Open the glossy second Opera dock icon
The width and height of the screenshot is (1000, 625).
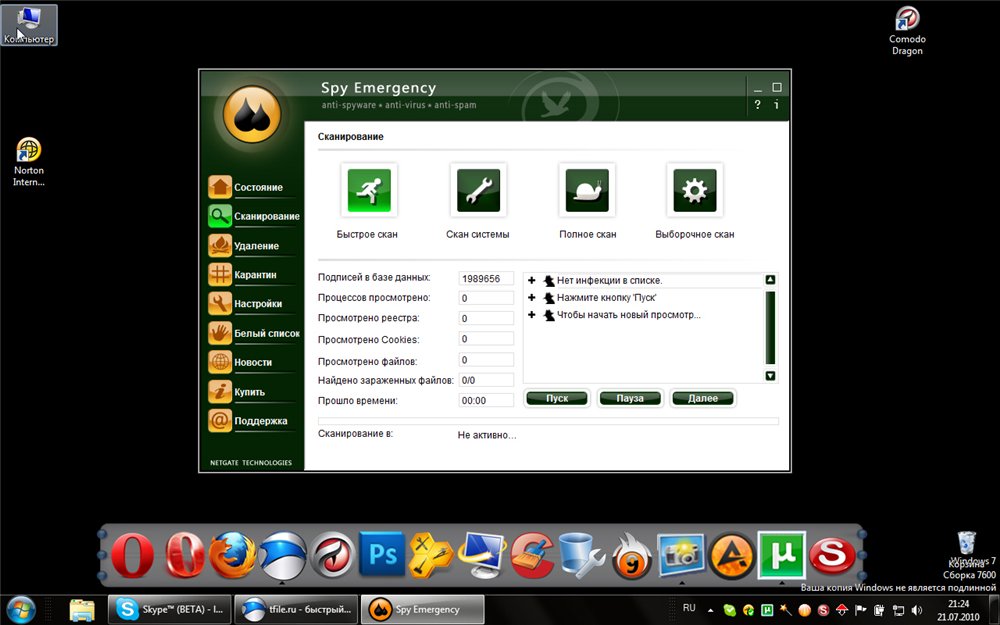[185, 555]
